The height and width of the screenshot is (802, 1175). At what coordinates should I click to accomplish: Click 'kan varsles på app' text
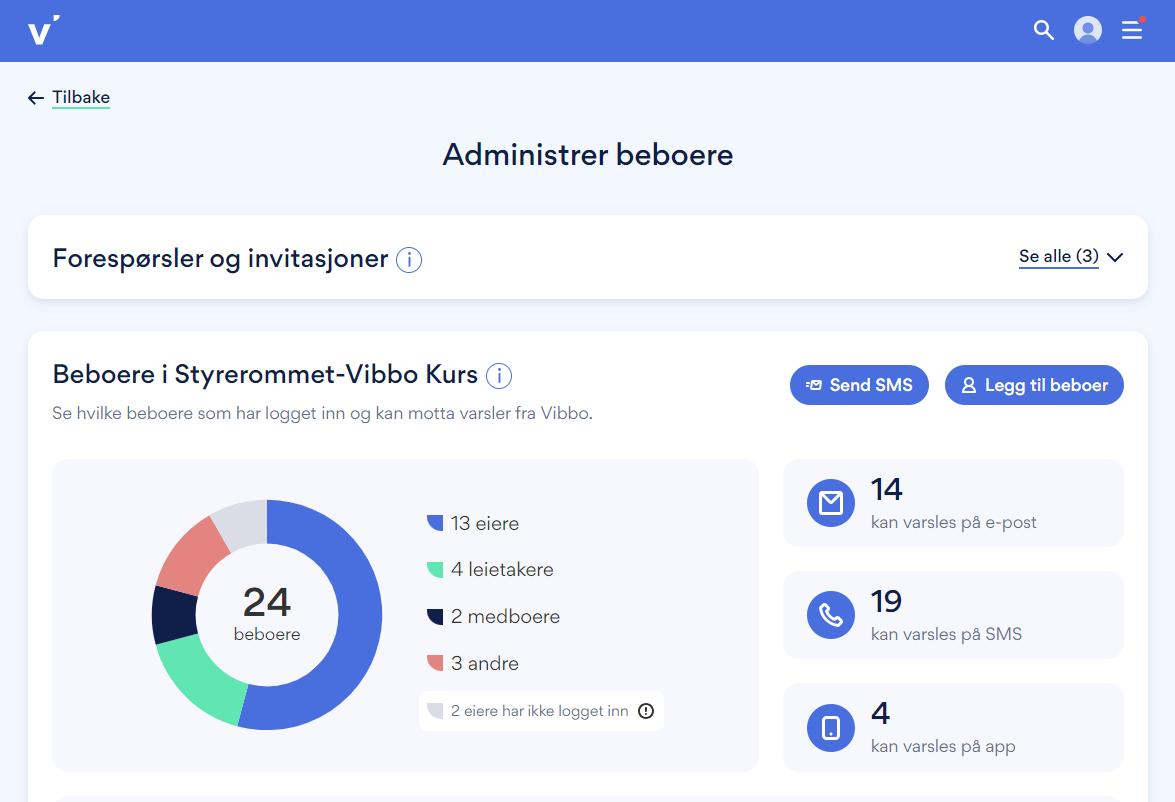[x=943, y=747]
